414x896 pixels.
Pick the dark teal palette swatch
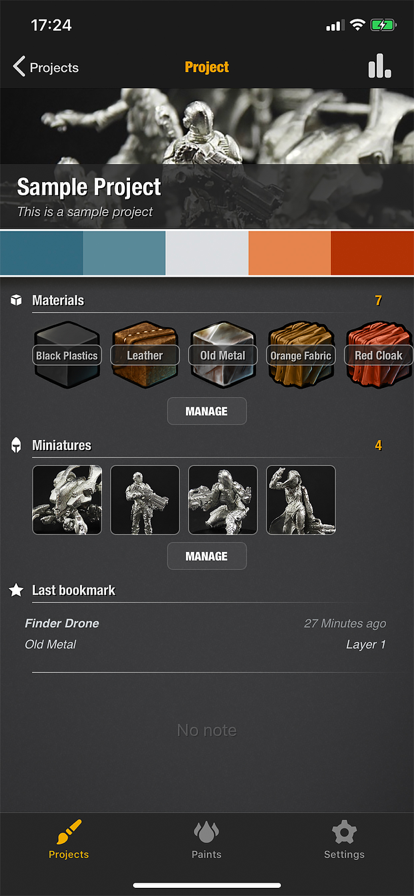(41, 254)
